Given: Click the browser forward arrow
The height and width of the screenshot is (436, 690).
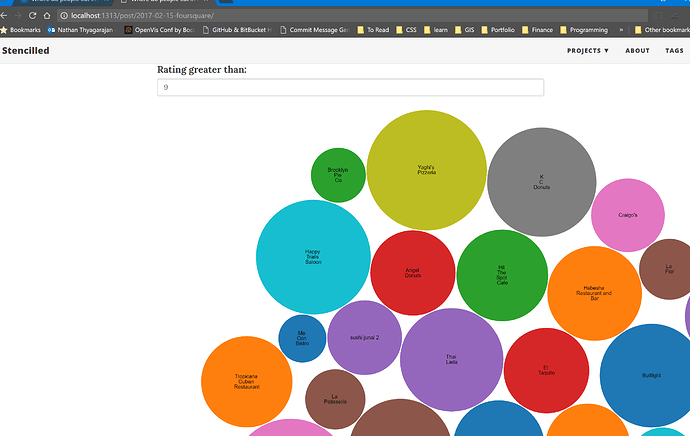Looking at the screenshot, I should click(18, 15).
